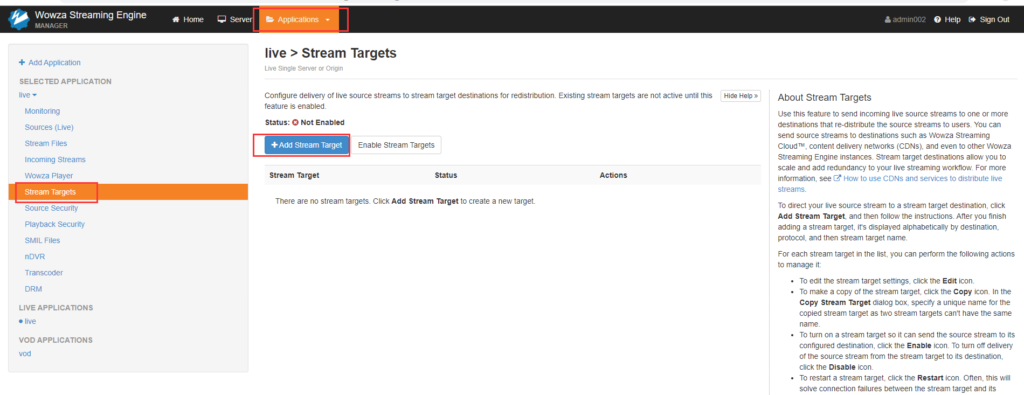The height and width of the screenshot is (395, 1024).
Task: Click the admin user avatar icon
Action: (888, 20)
